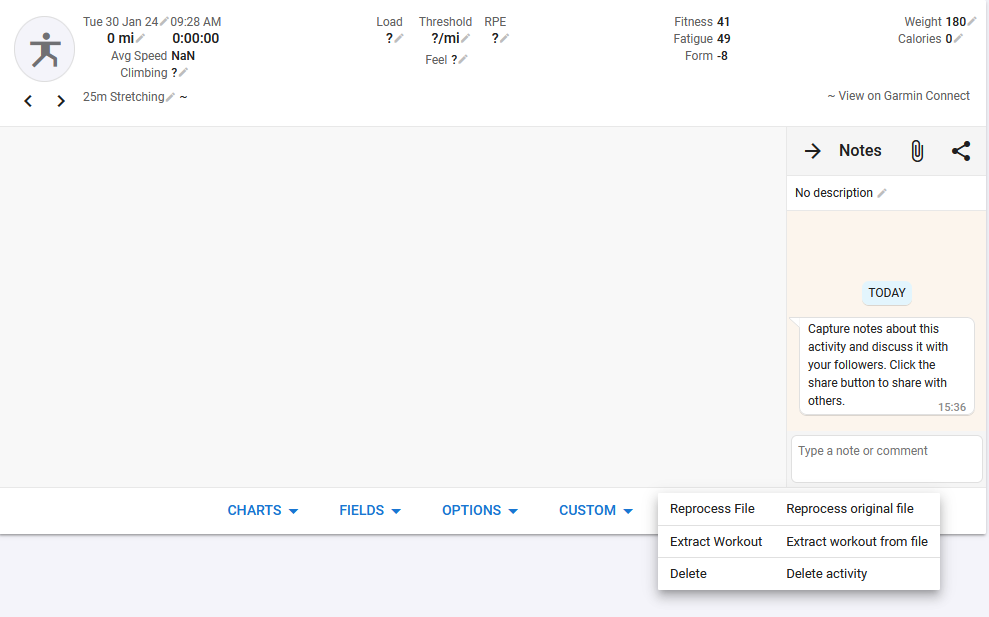This screenshot has height=617, width=989.
Task: Click the Avg Speed NaN value
Action: 183,56
